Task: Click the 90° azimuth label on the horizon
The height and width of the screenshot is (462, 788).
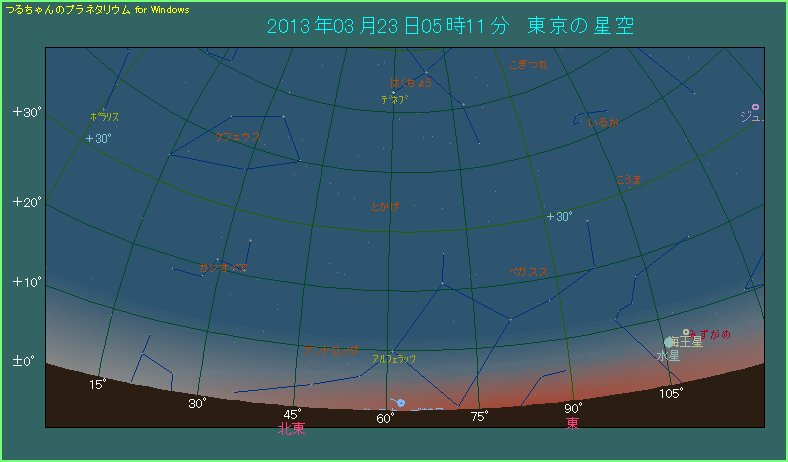Action: [572, 408]
